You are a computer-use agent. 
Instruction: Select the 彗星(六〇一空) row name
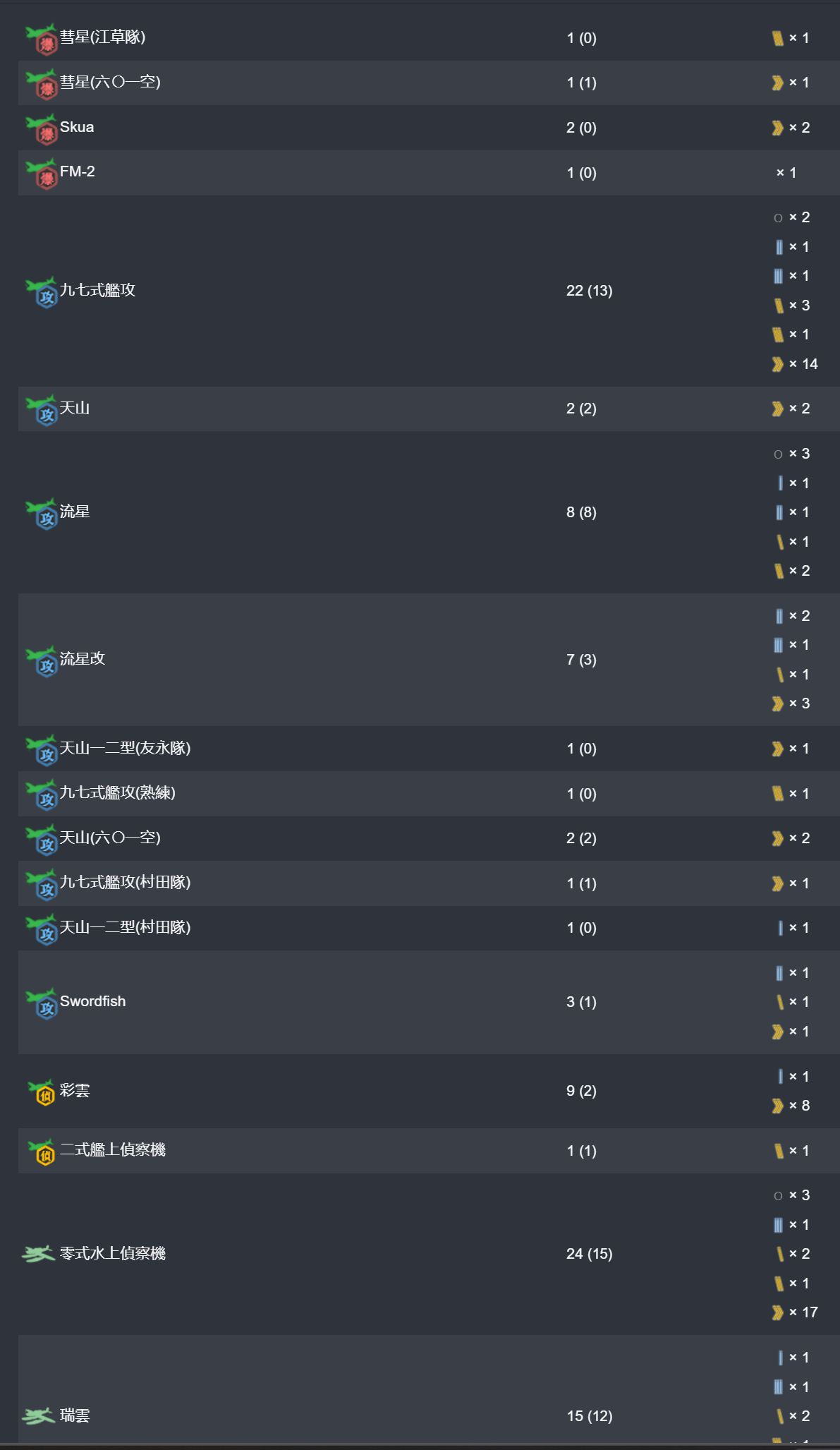pyautogui.click(x=110, y=83)
